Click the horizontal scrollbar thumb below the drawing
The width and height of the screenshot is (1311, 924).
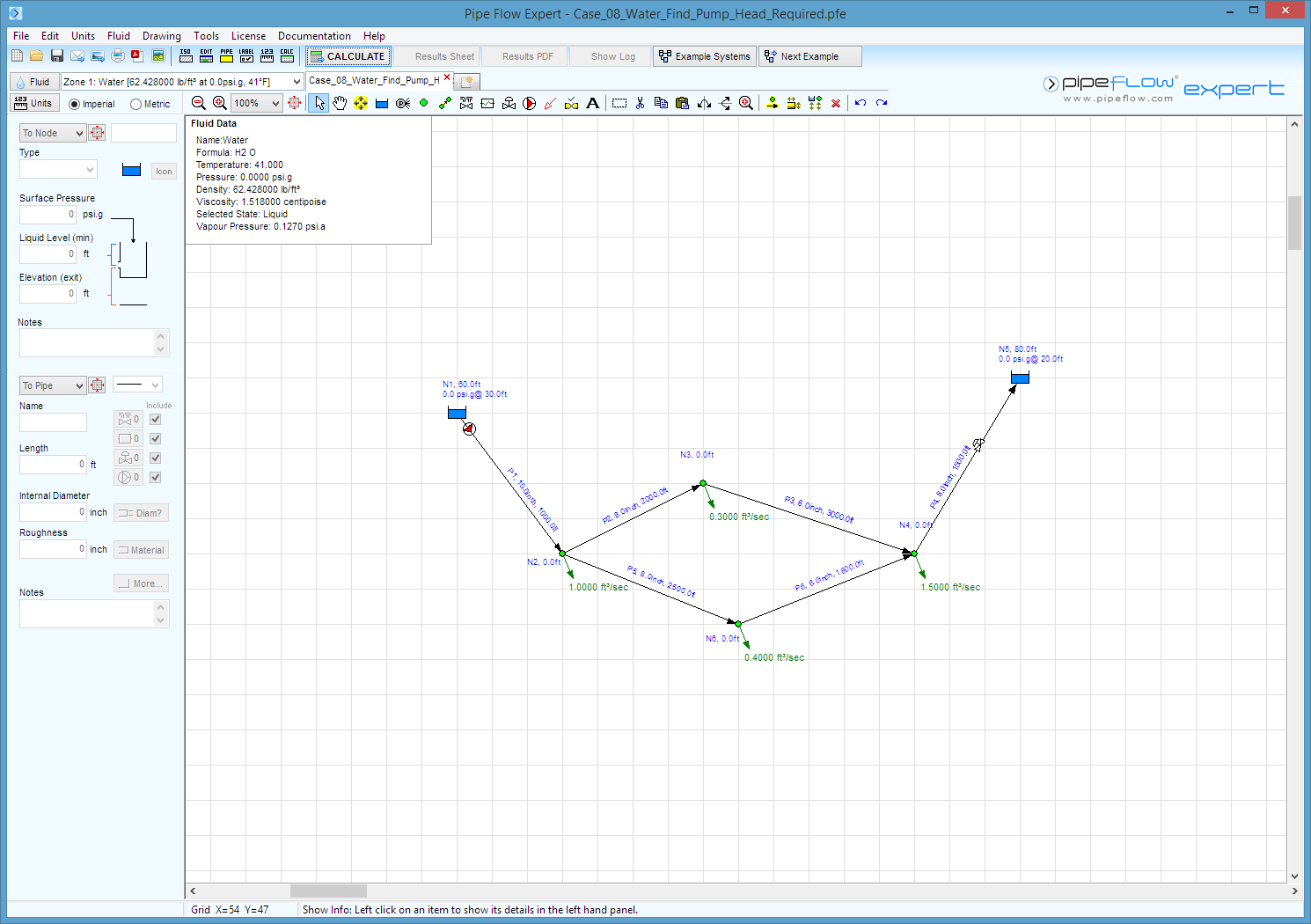coord(328,891)
